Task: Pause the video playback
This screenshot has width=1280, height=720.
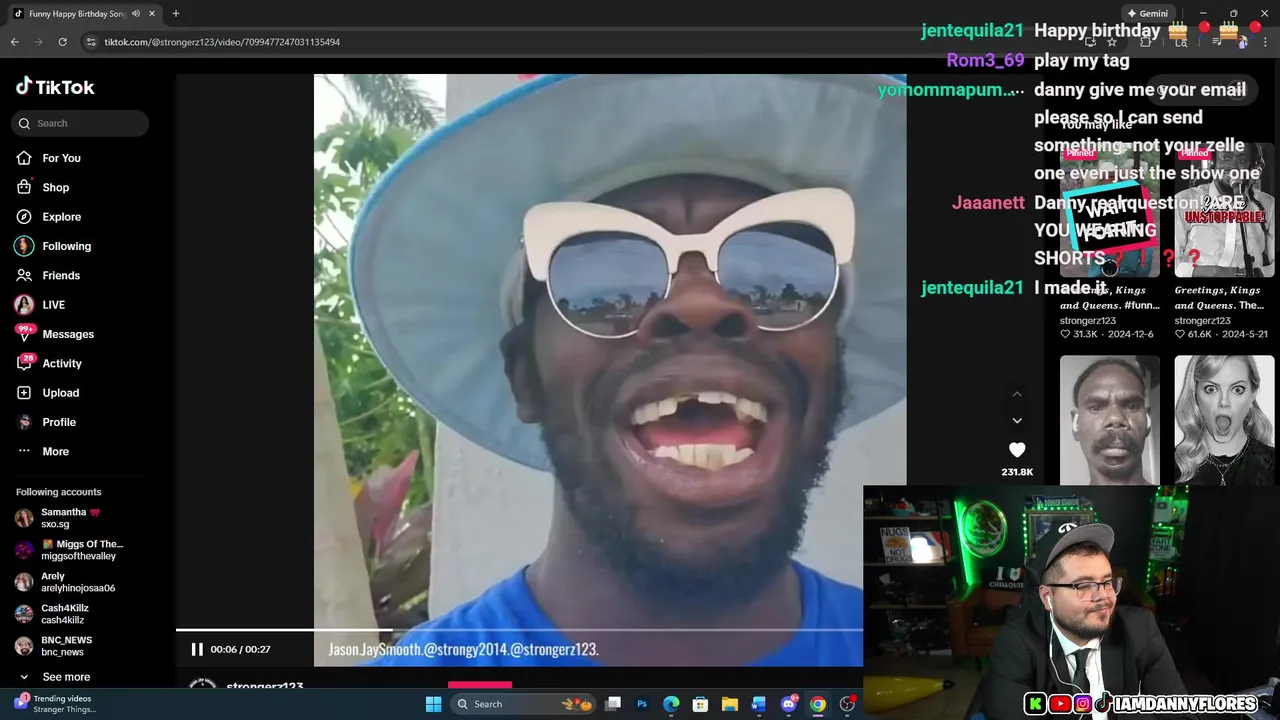Action: pos(197,649)
